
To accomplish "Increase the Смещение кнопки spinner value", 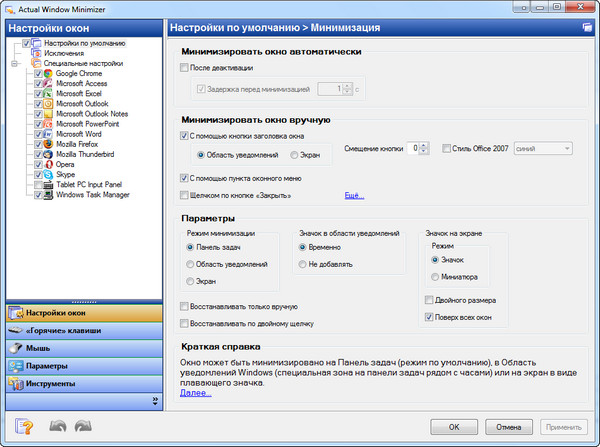I will coord(424,145).
